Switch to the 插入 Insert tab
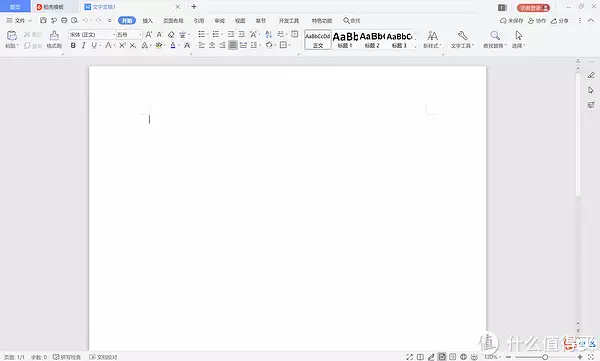 [147, 20]
